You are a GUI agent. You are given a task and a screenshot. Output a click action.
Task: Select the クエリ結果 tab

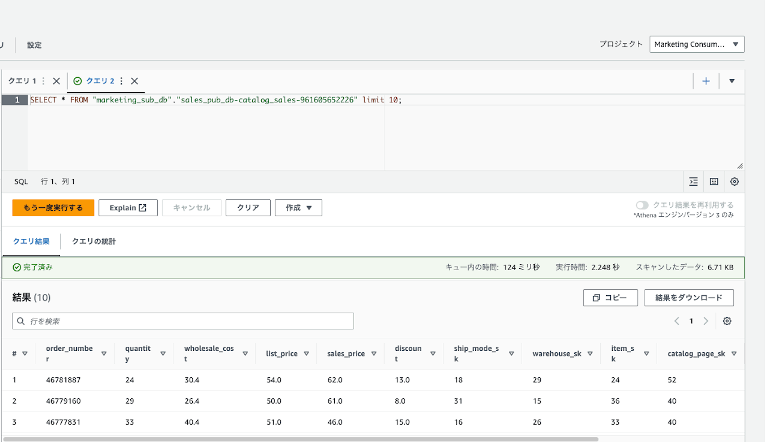pyautogui.click(x=31, y=241)
